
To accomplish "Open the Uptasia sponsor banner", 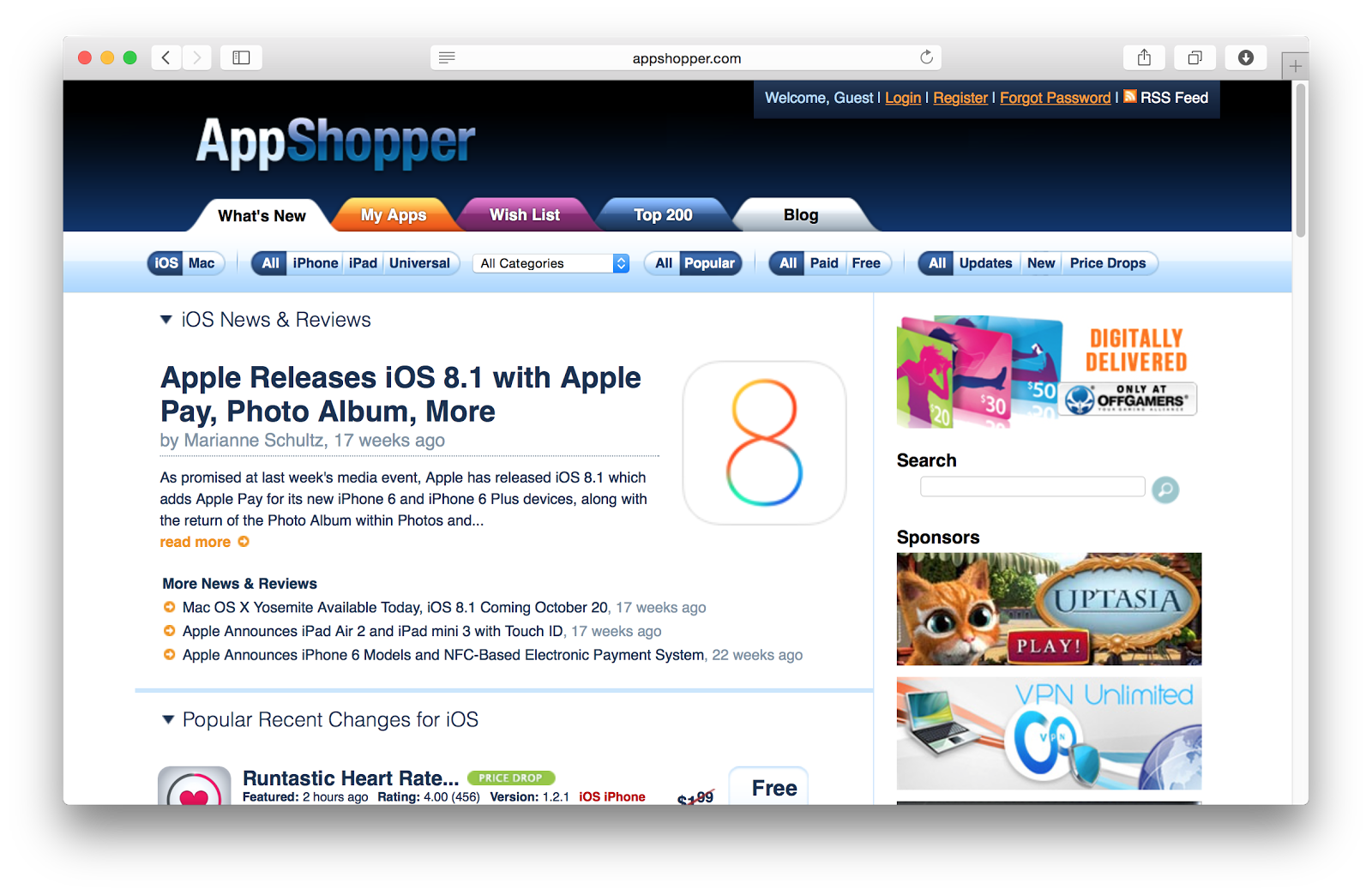I will (1049, 610).
